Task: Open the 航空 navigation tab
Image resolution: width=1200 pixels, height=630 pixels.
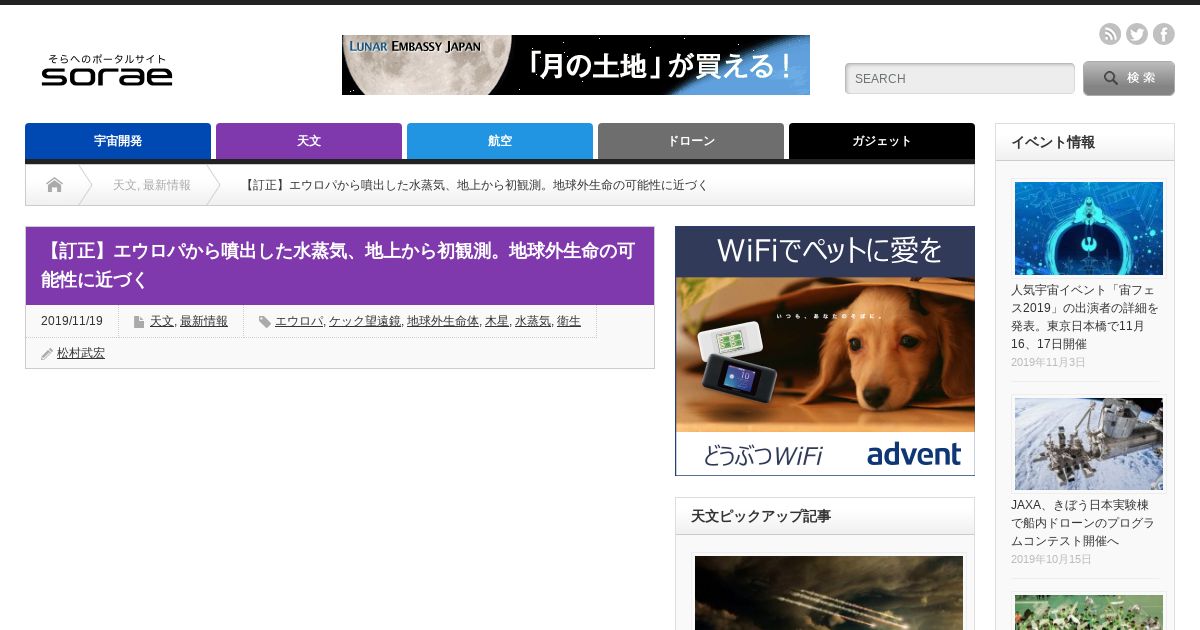Action: point(500,141)
